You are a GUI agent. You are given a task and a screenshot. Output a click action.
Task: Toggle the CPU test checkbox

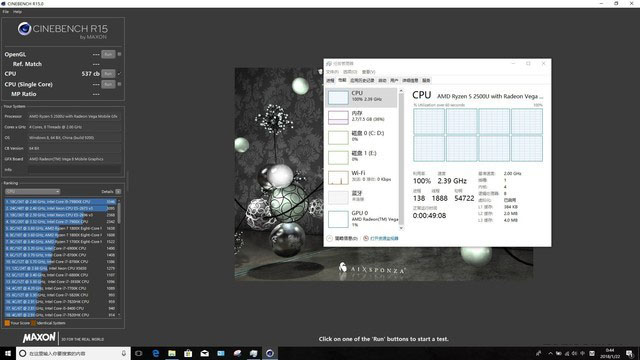pos(119,73)
